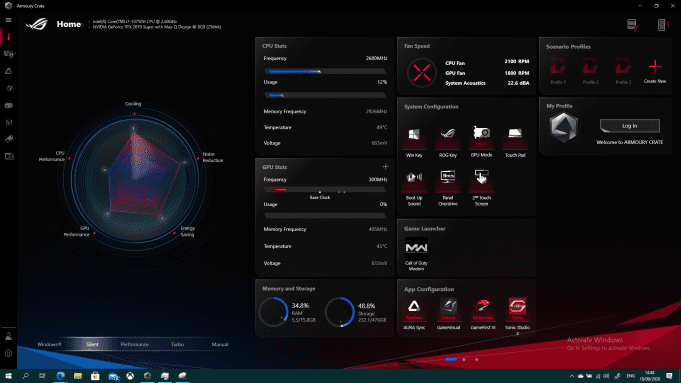Click the Energy Saving radar label
The image size is (681, 383).
click(x=188, y=231)
